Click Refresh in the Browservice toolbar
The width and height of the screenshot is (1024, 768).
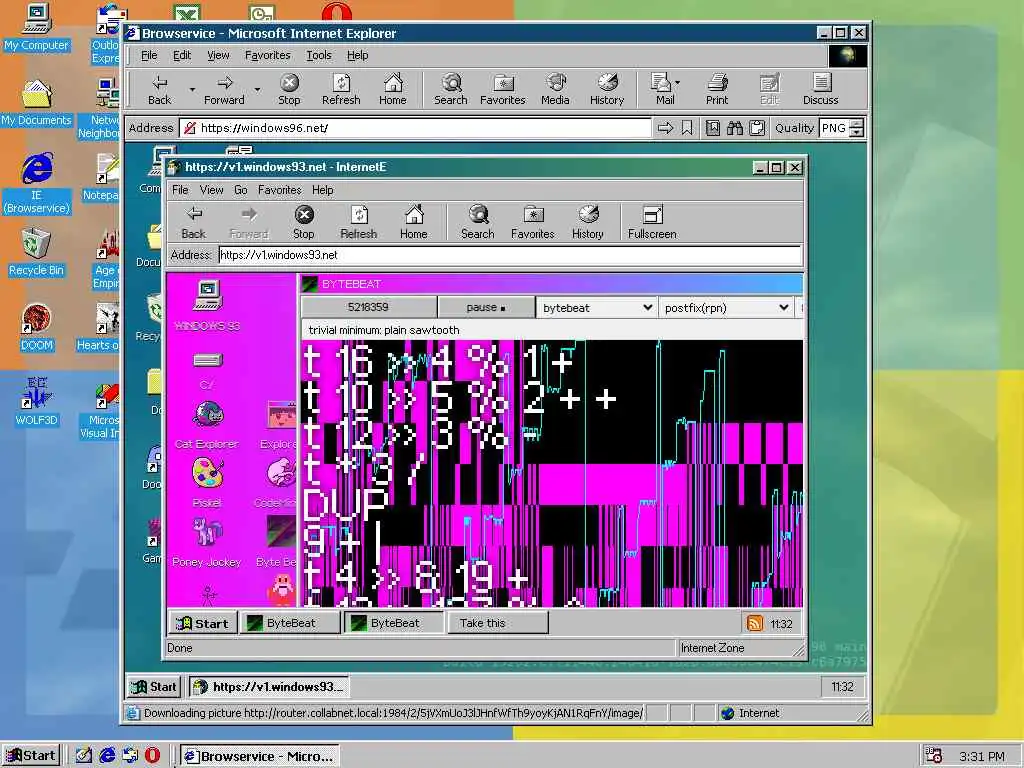341,89
